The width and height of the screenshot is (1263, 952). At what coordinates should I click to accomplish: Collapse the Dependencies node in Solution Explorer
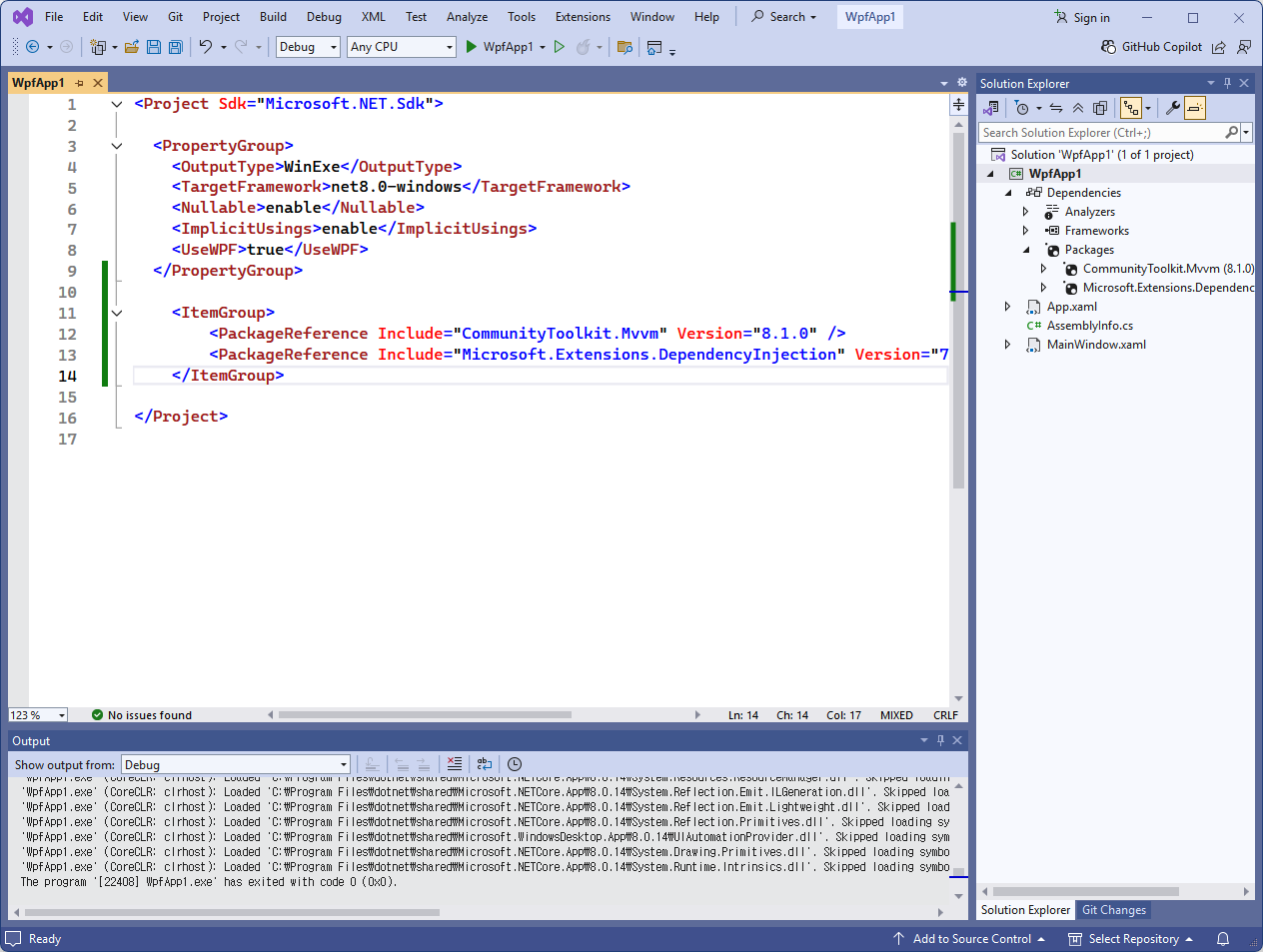pyautogui.click(x=1008, y=193)
